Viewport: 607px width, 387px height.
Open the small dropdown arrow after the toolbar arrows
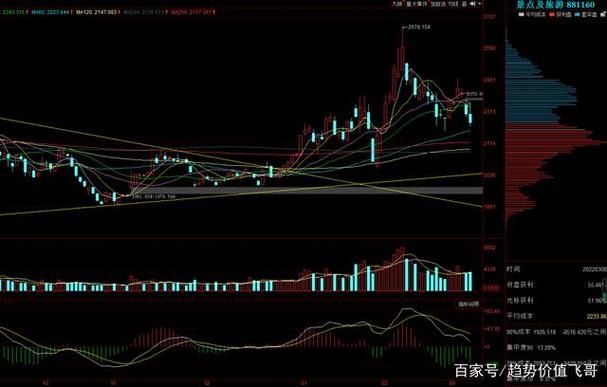pyautogui.click(x=480, y=4)
